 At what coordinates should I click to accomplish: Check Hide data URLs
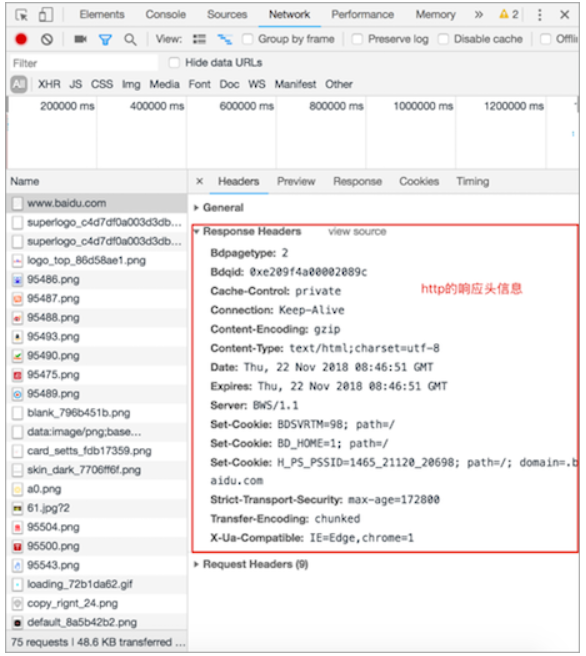coord(174,63)
